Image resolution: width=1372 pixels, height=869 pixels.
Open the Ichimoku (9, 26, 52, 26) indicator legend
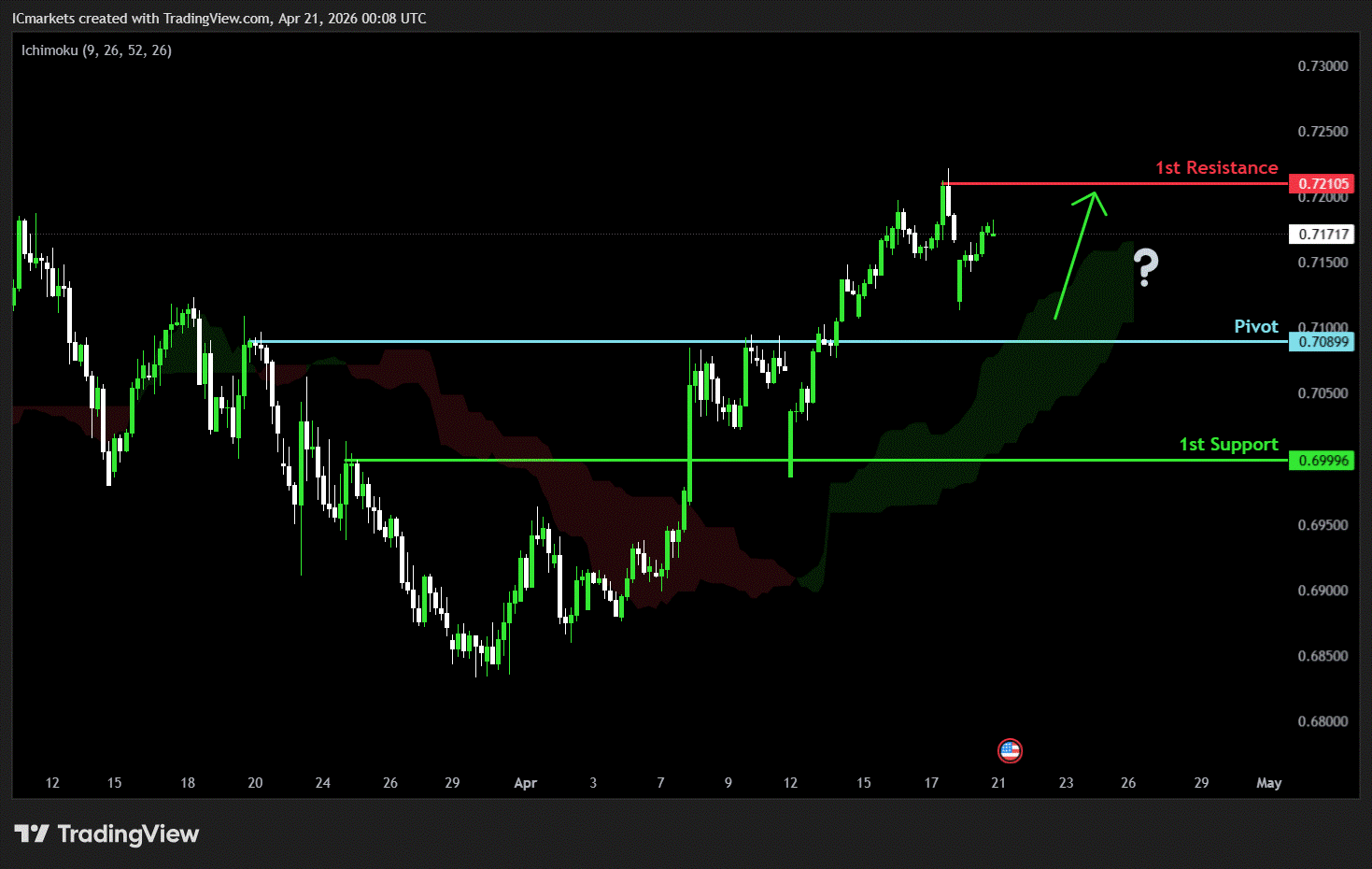click(96, 50)
